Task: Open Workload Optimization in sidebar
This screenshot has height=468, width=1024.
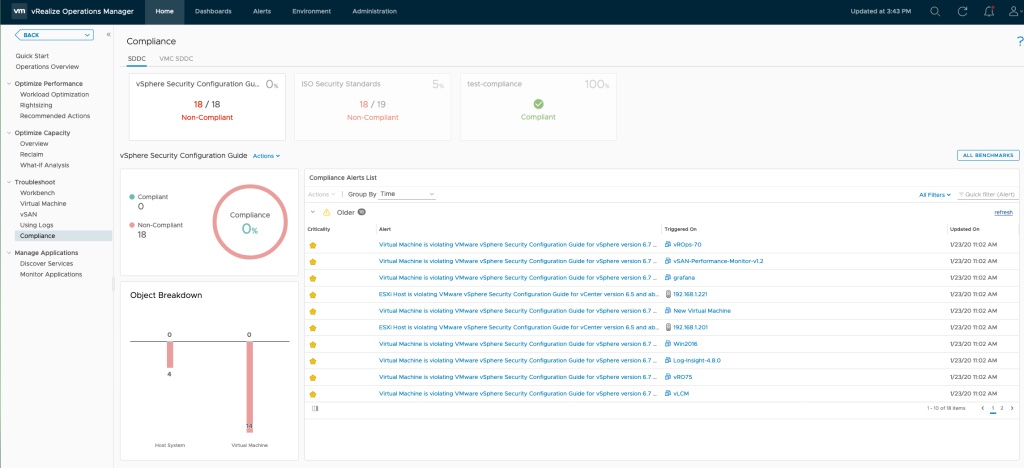Action: click(54, 95)
